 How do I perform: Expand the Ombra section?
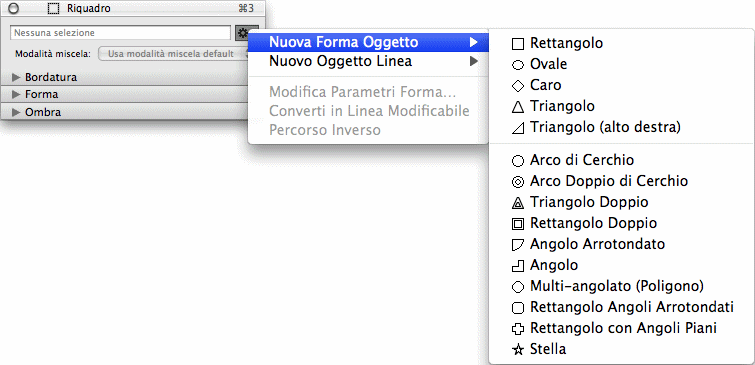click(x=17, y=112)
